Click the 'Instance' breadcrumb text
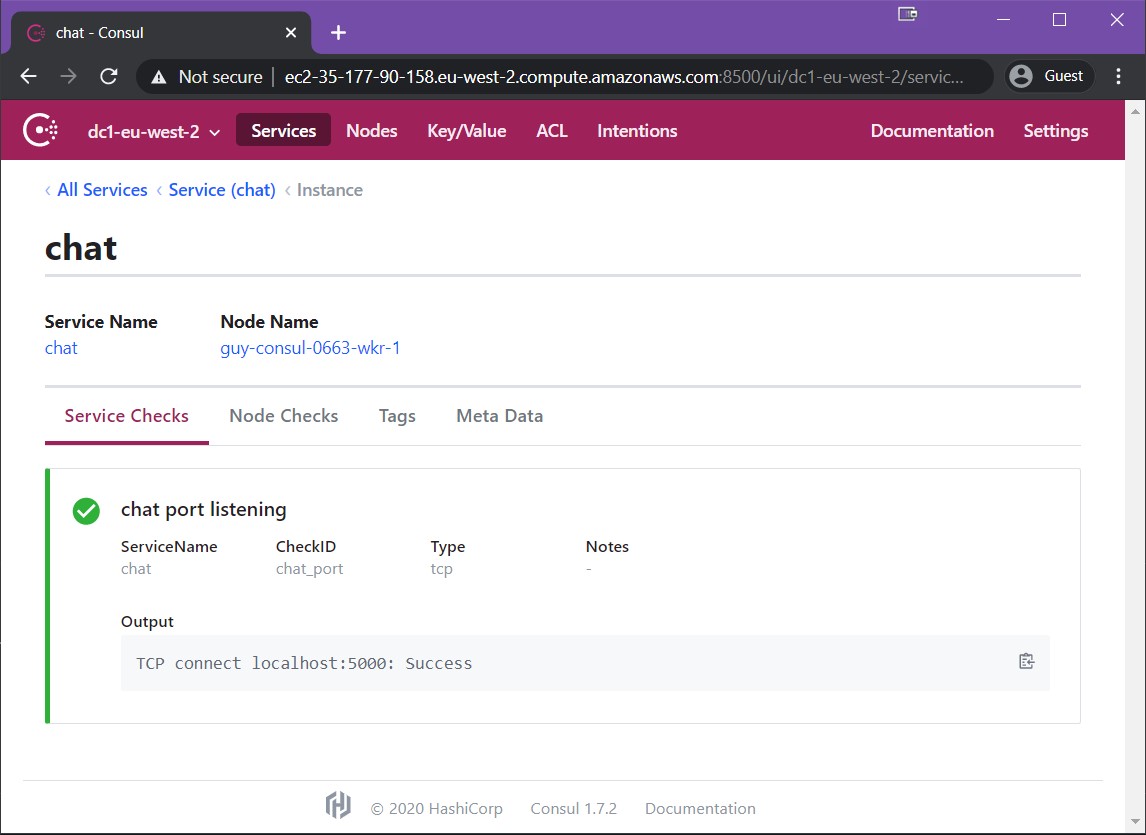 coord(330,190)
